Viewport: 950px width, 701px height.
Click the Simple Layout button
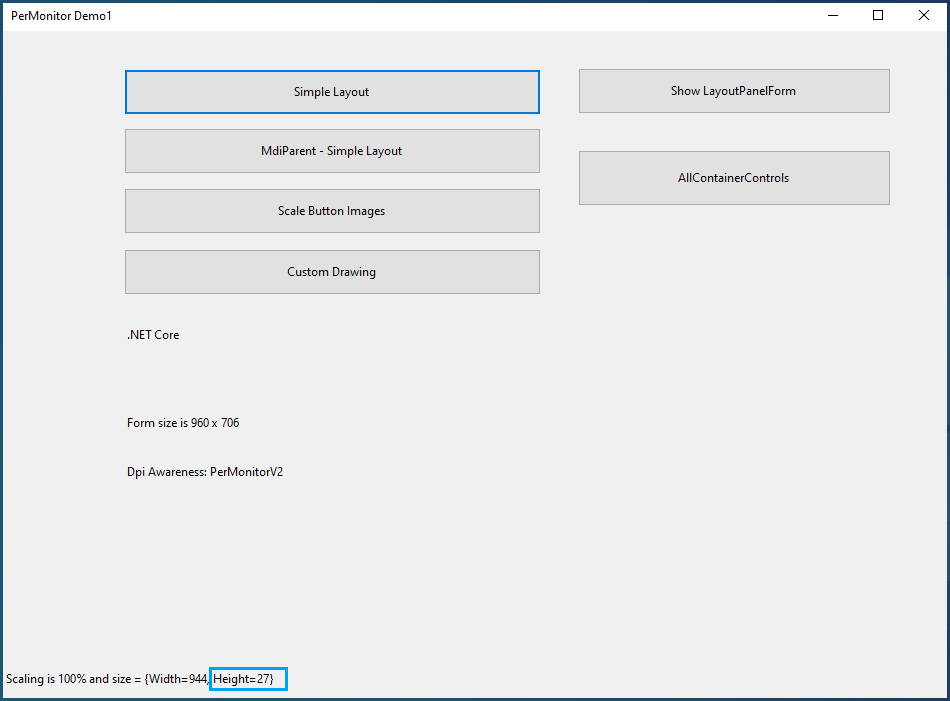(331, 91)
